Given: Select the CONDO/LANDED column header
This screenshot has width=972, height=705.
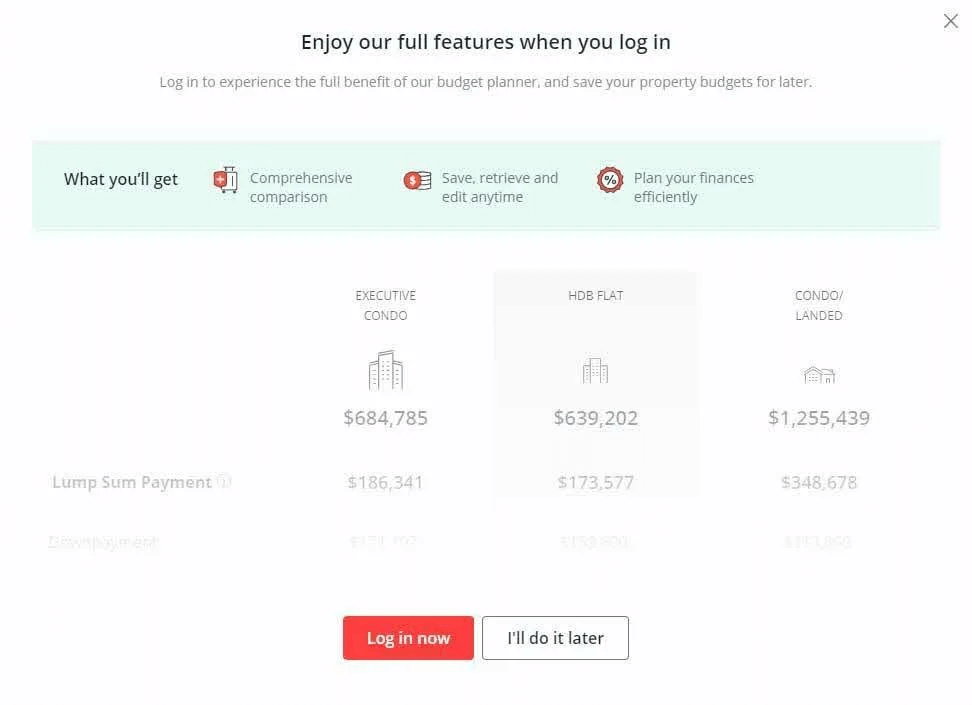Looking at the screenshot, I should (x=819, y=305).
